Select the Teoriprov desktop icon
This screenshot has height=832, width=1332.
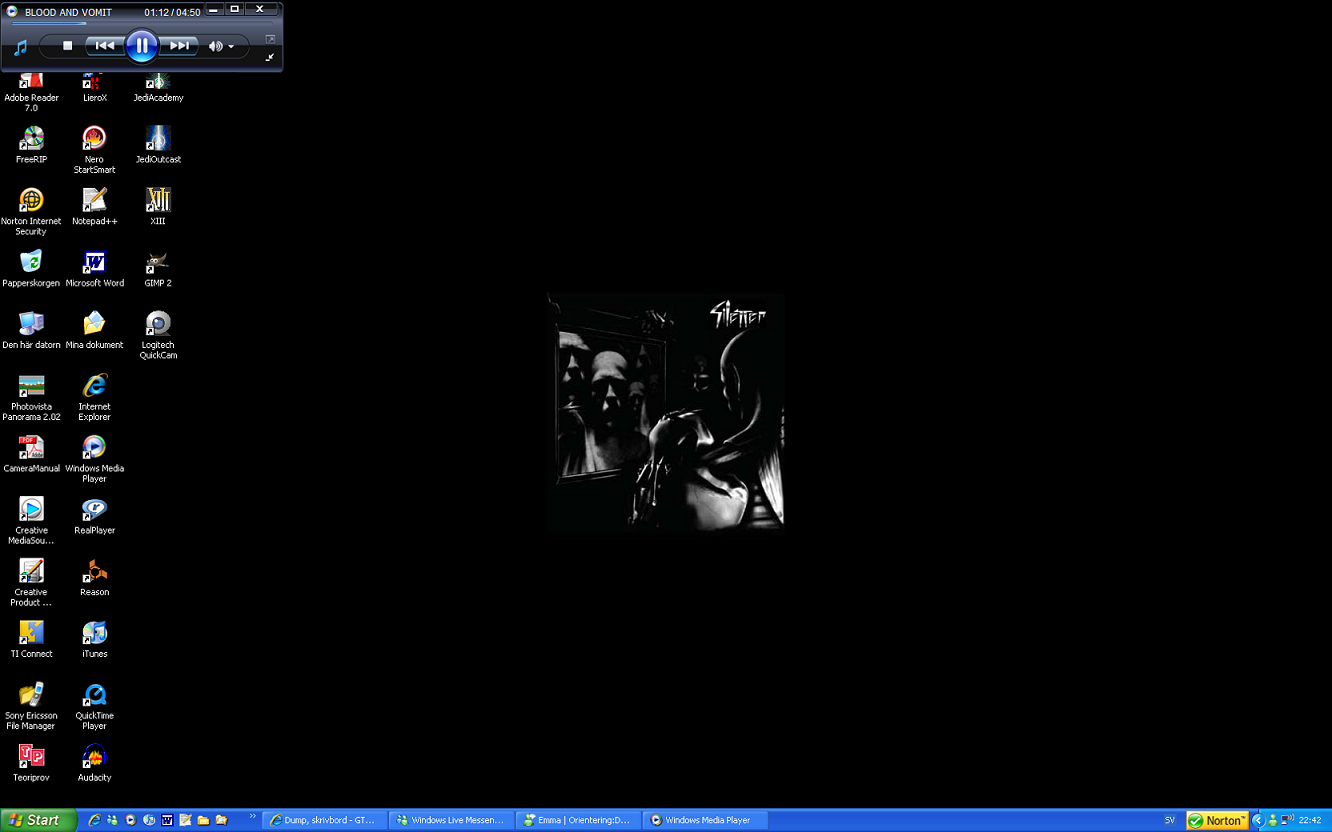click(31, 765)
